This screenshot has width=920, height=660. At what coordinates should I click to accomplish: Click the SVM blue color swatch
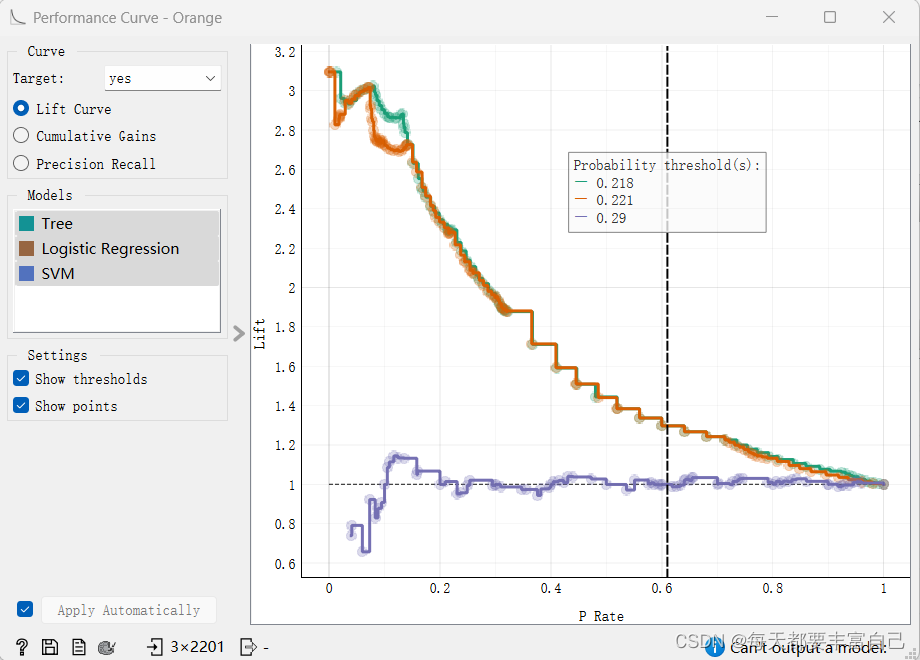click(x=27, y=274)
